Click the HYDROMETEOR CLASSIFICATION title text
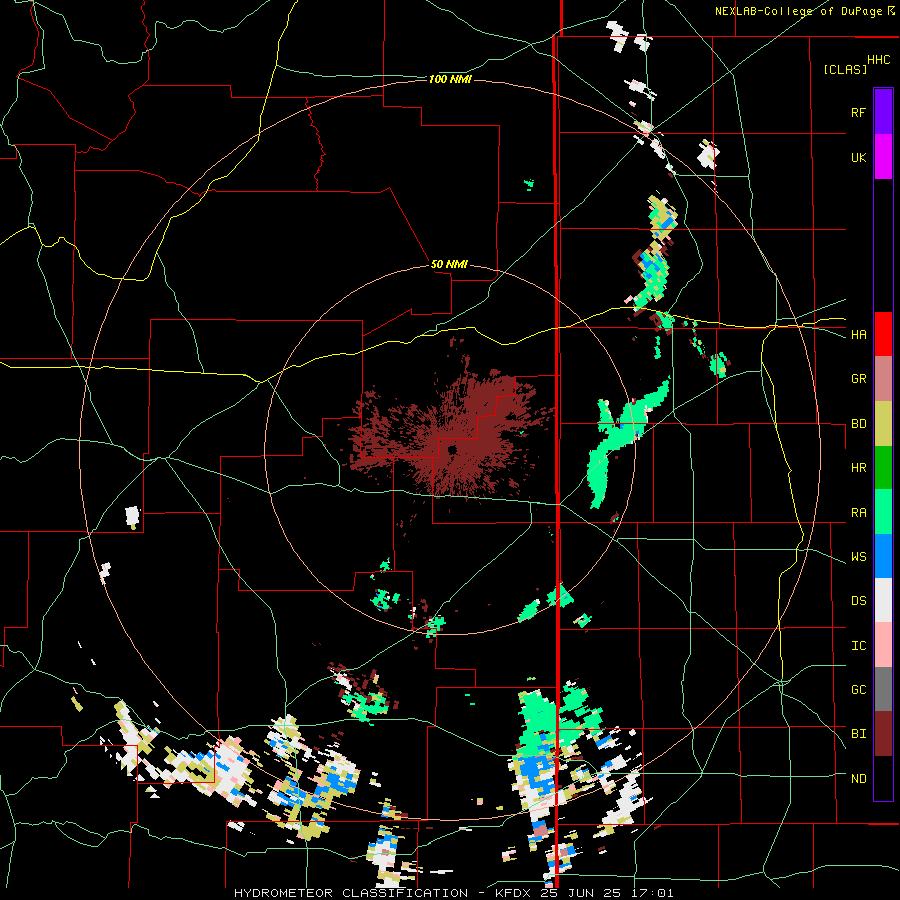Image resolution: width=900 pixels, height=900 pixels. coord(351,893)
